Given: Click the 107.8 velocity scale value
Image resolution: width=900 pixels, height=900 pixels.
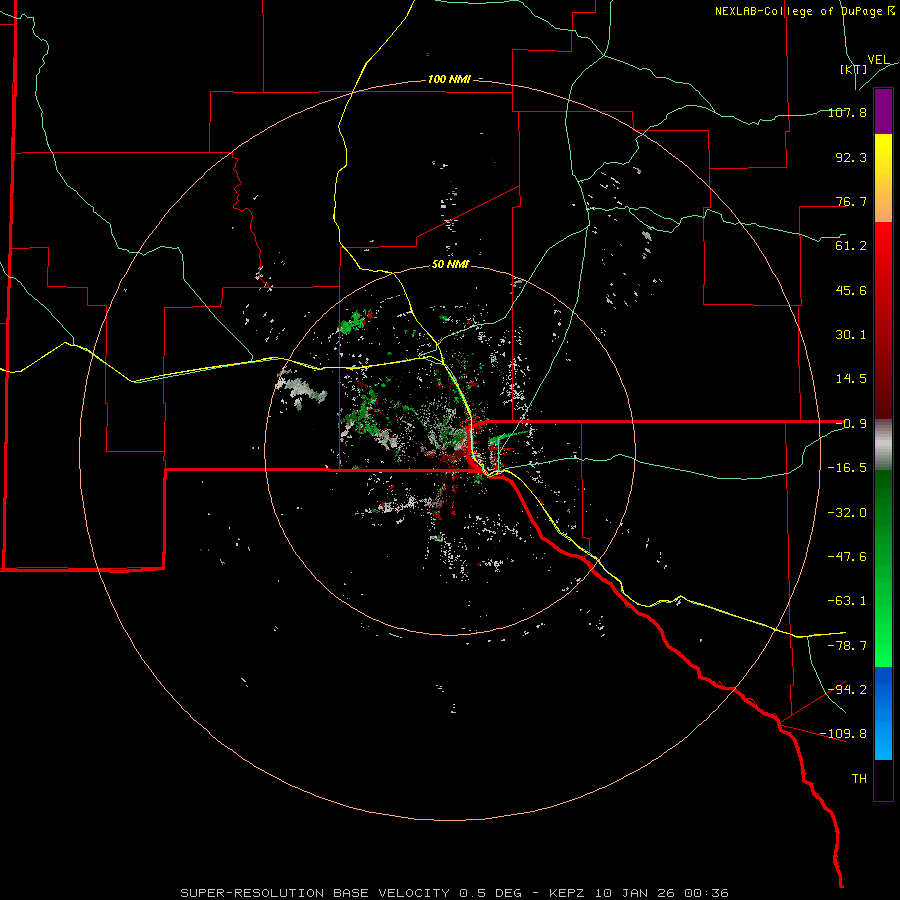Looking at the screenshot, I should 847,112.
